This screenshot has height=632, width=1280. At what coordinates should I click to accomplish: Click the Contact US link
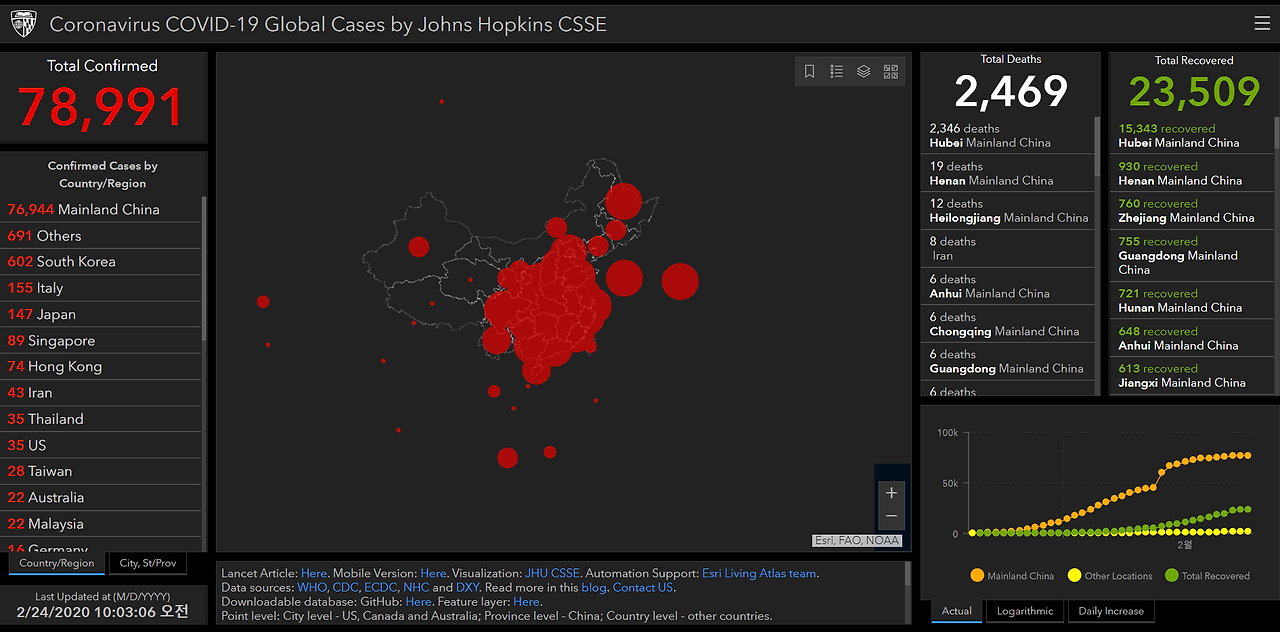point(643,587)
